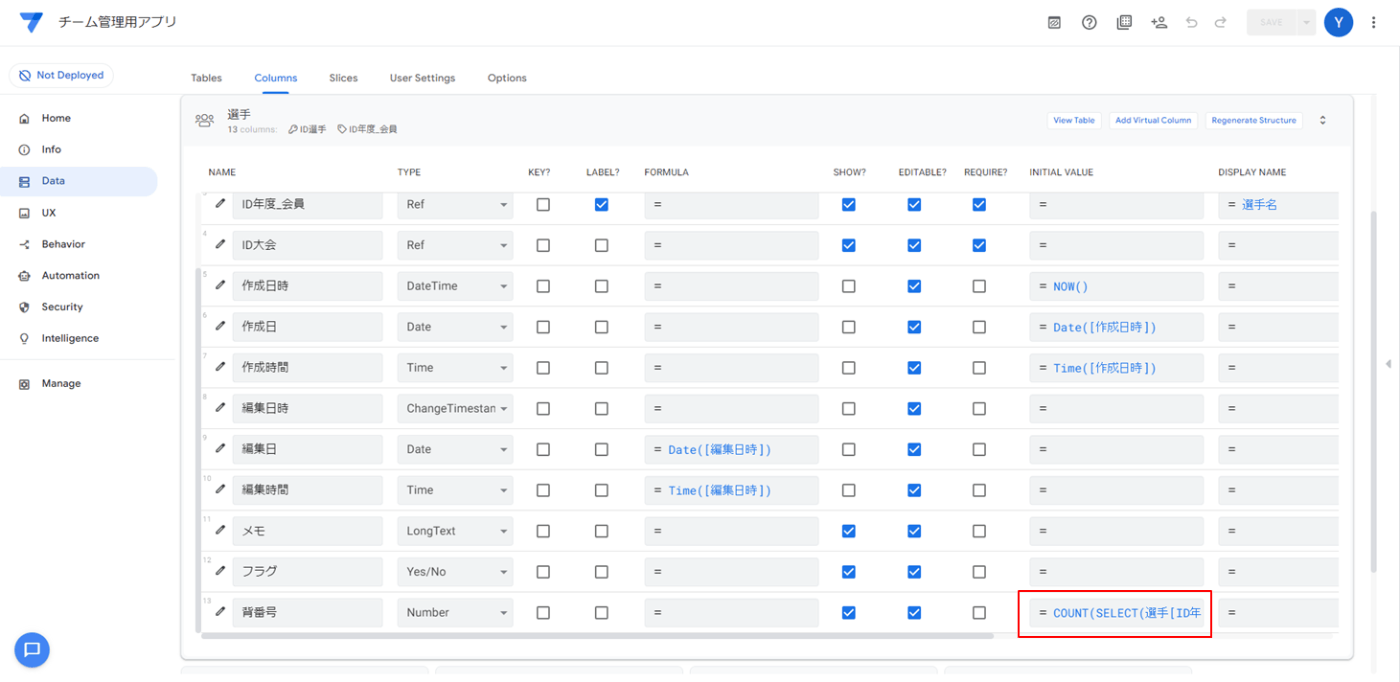The height and width of the screenshot is (682, 1400).
Task: Open the Y account avatar
Action: 1338,22
